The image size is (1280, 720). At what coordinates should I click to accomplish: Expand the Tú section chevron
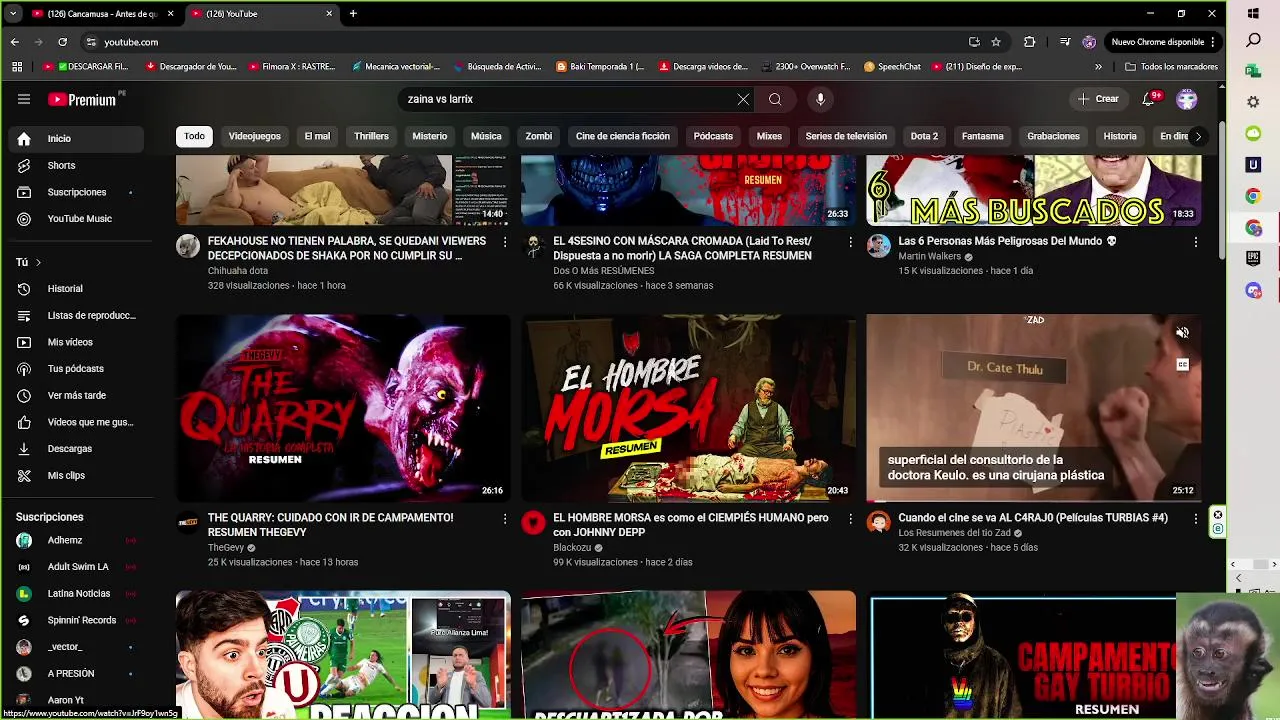(38, 262)
